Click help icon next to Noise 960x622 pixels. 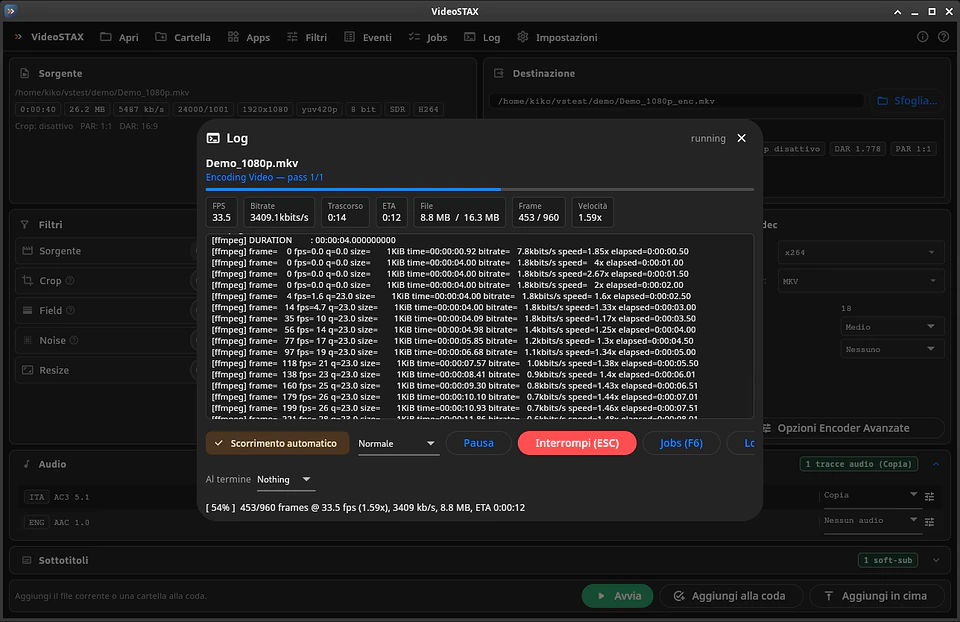(x=74, y=340)
